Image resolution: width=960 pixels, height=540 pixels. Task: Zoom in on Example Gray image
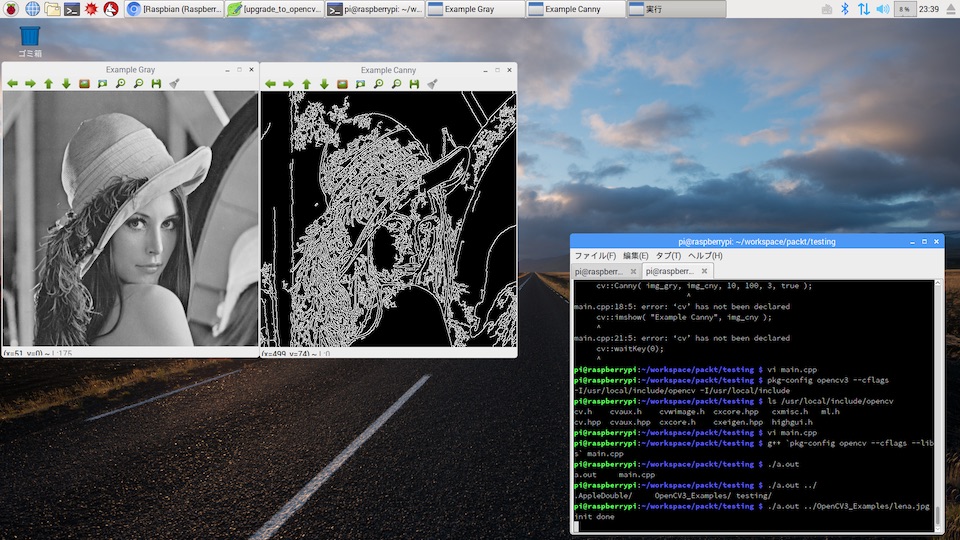click(x=121, y=83)
